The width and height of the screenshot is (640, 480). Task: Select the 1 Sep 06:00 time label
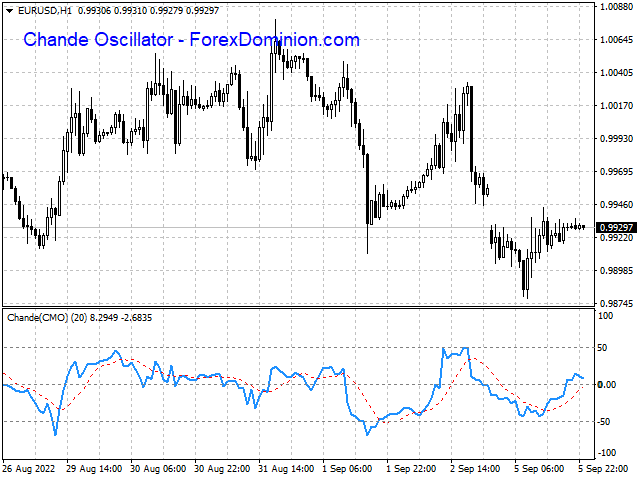click(x=347, y=469)
